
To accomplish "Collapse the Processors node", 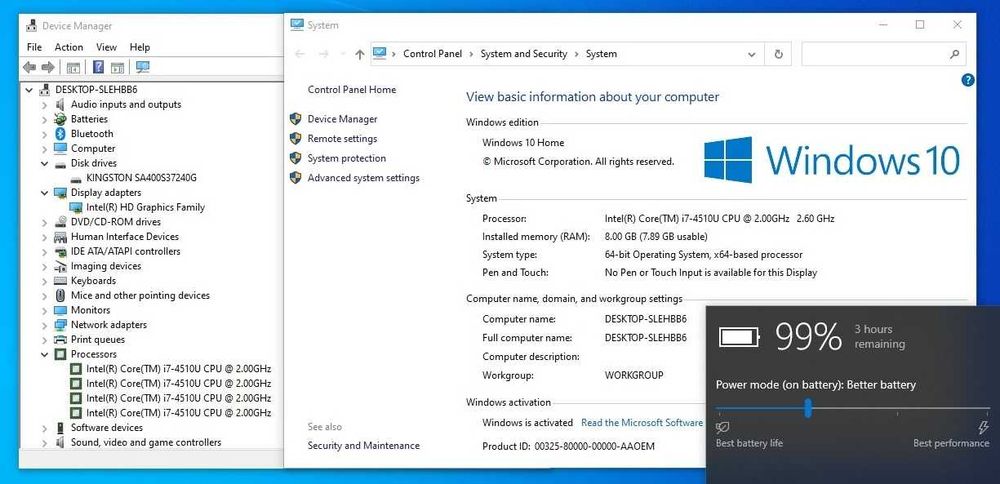I will pos(44,354).
